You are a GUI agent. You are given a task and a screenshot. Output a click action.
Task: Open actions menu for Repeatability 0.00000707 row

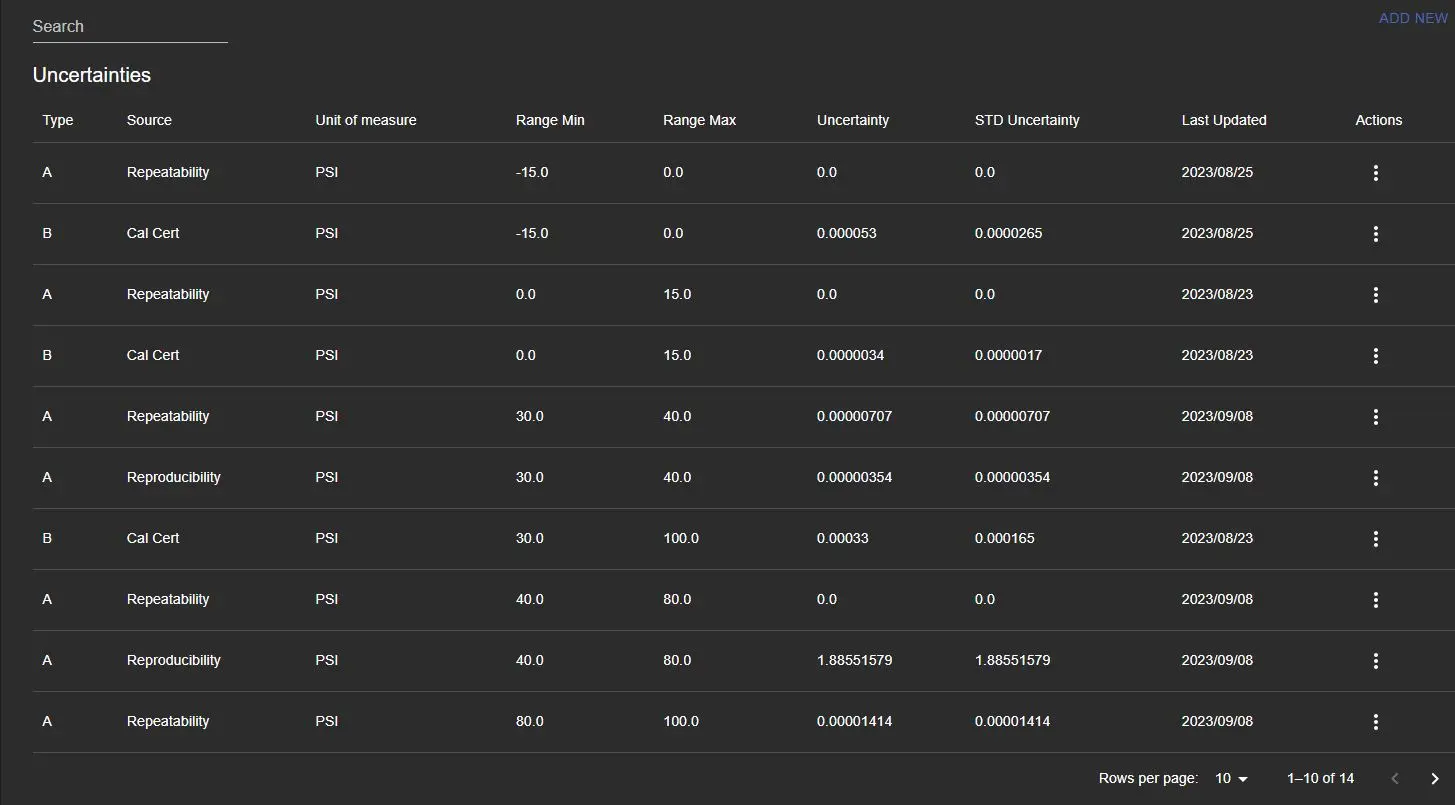[1376, 417]
